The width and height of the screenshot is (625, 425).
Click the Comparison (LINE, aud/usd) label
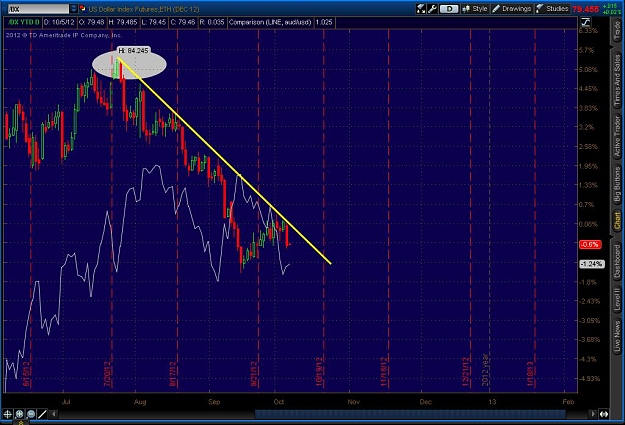270,22
